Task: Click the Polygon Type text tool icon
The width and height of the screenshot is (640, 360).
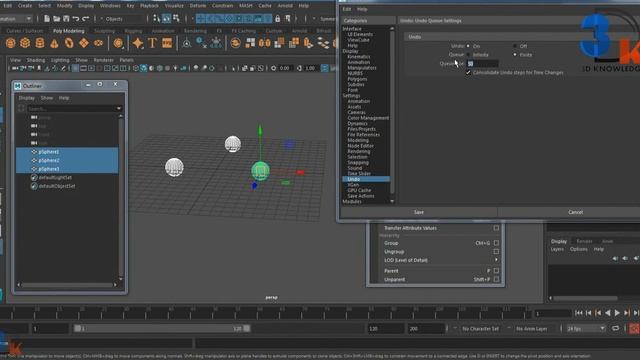Action: click(152, 43)
